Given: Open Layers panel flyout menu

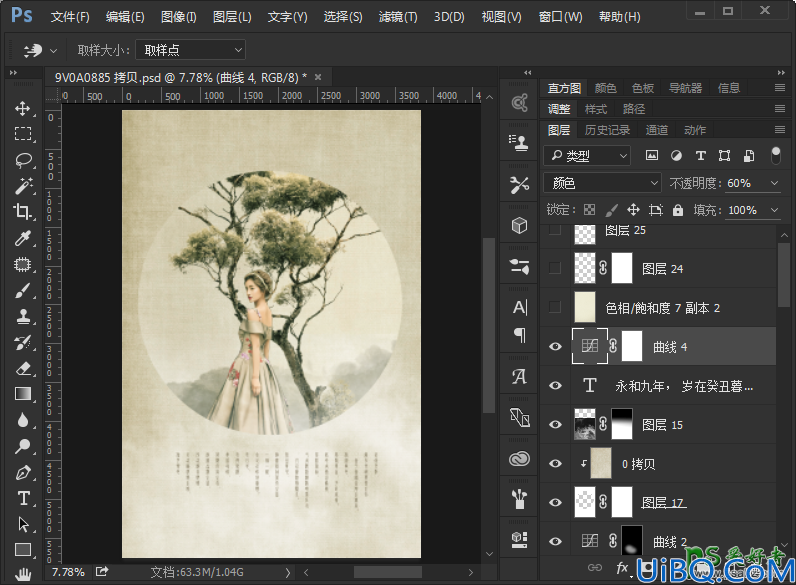Looking at the screenshot, I should pos(780,130).
